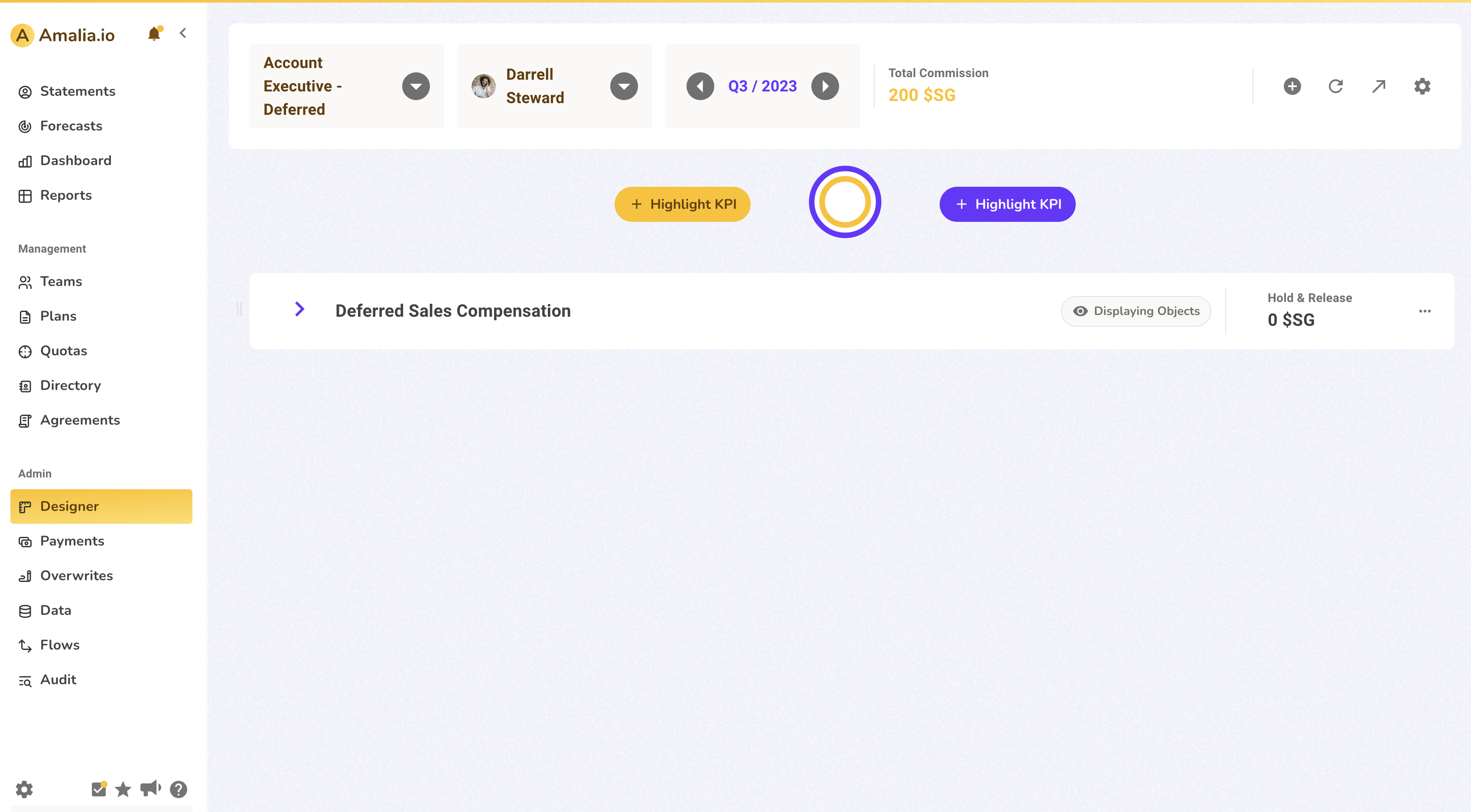
Task: Open Statements in the sidebar
Action: coord(101,91)
